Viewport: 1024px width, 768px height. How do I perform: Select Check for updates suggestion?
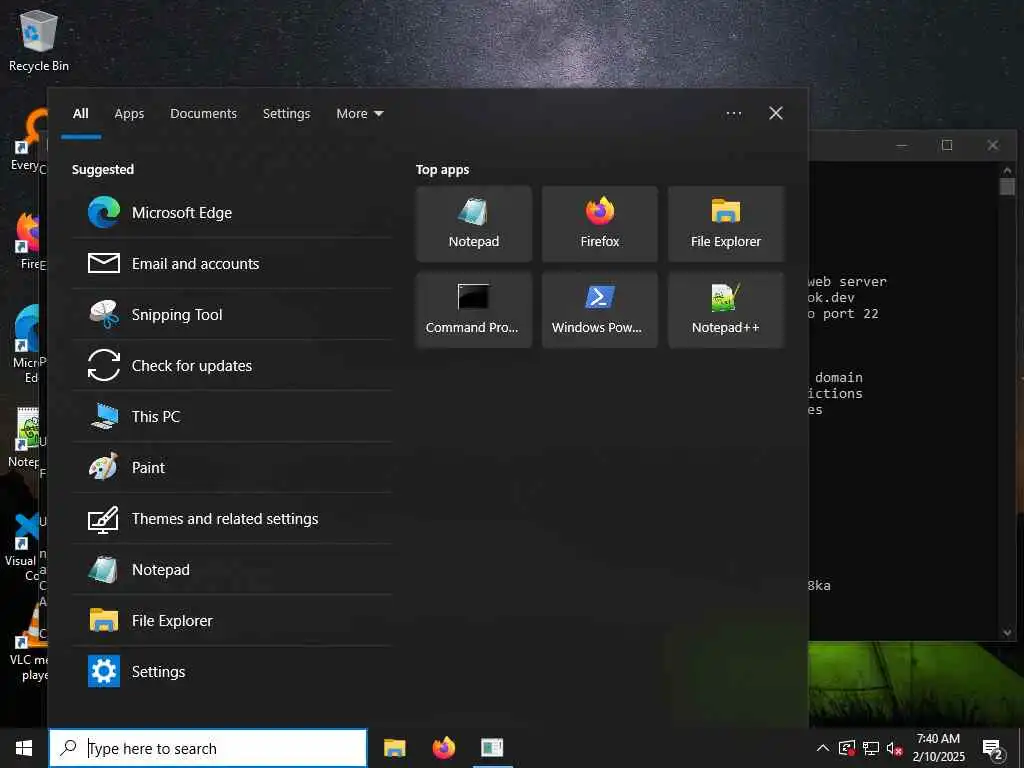pos(232,365)
